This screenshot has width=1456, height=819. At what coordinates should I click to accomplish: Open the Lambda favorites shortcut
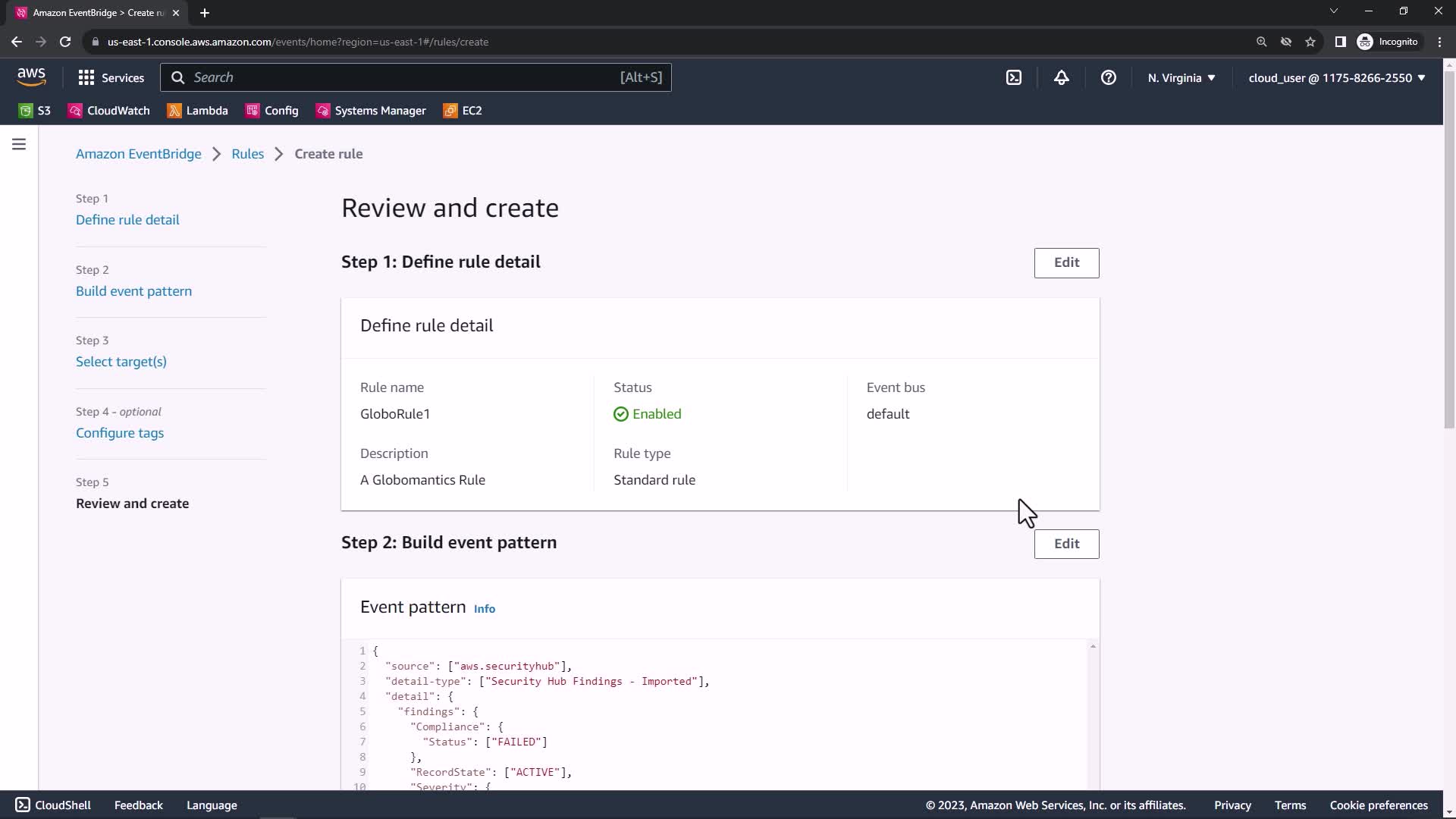pyautogui.click(x=198, y=111)
